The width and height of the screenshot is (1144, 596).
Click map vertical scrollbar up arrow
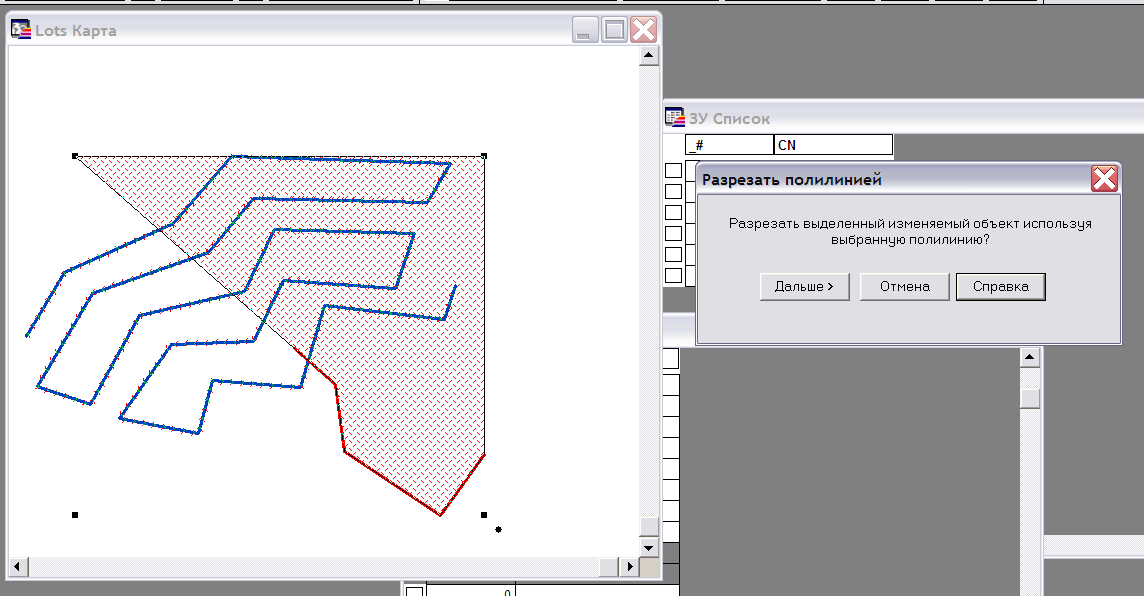click(x=649, y=55)
